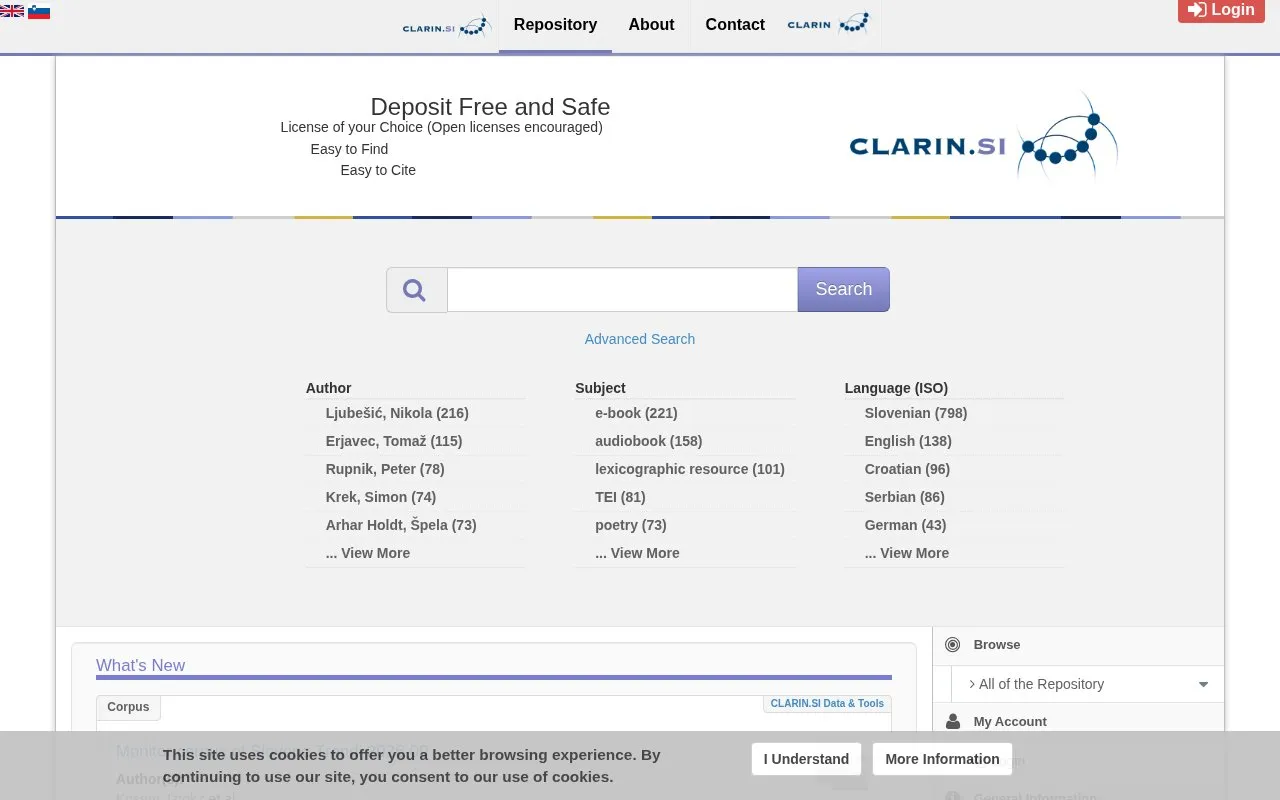
Task: Filter by author Rupnik, Peter
Action: coord(385,469)
